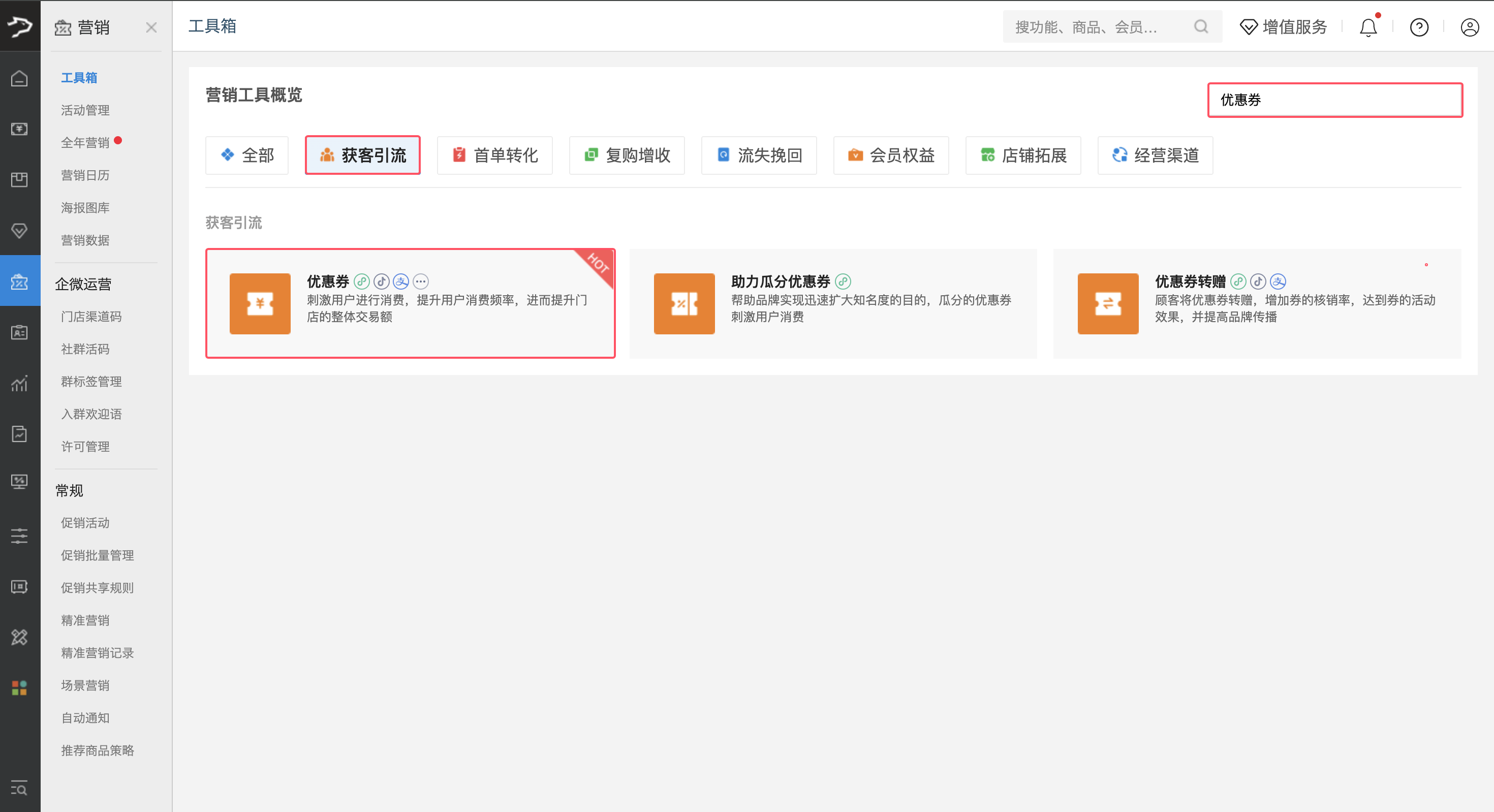Open the notification bell

[x=1368, y=27]
